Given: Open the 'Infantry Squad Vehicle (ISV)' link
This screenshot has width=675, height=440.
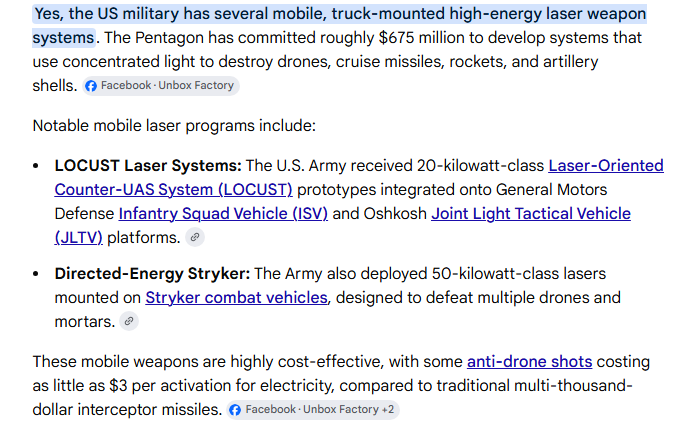Looking at the screenshot, I should (x=223, y=214).
